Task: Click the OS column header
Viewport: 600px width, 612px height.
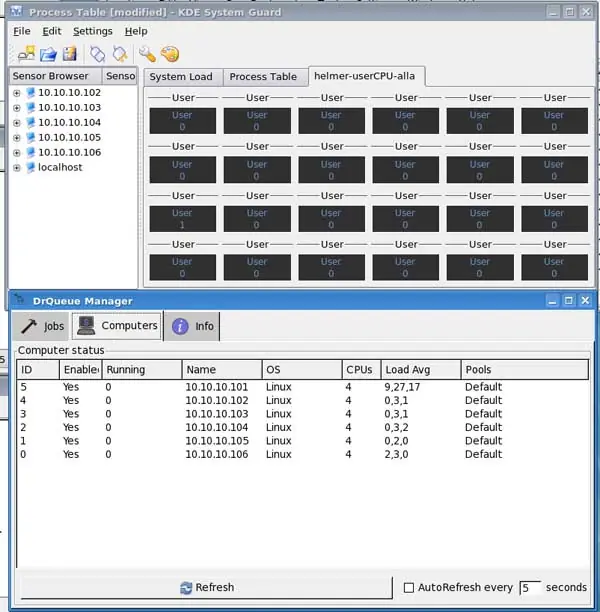Action: [302, 369]
